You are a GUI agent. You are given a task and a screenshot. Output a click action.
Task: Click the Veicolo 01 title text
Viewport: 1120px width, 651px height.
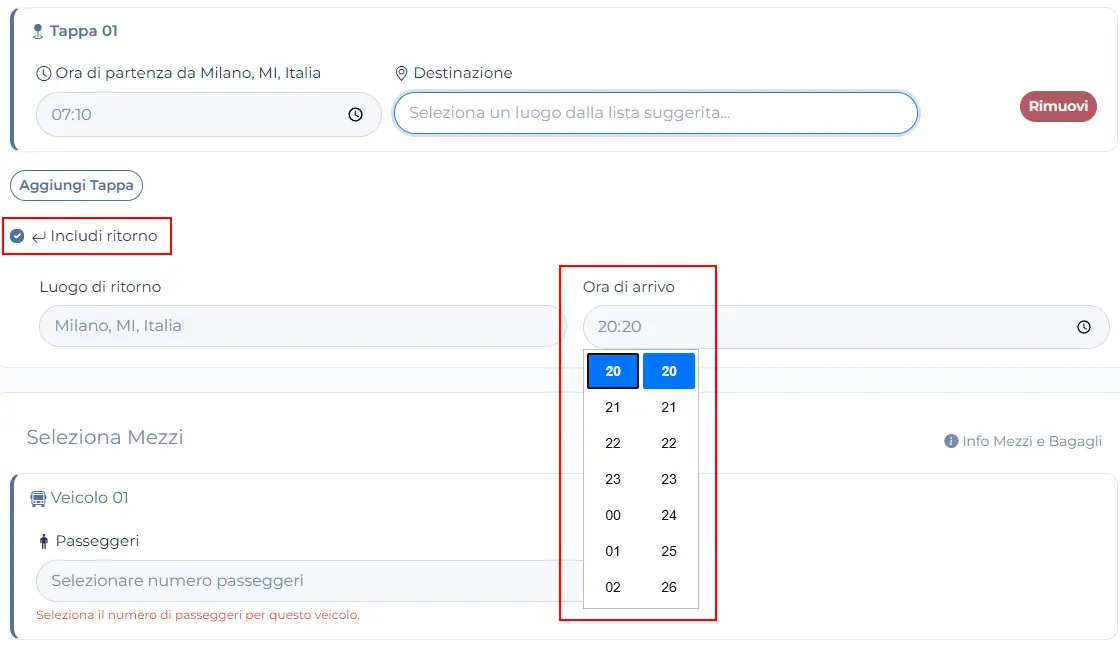pos(89,498)
